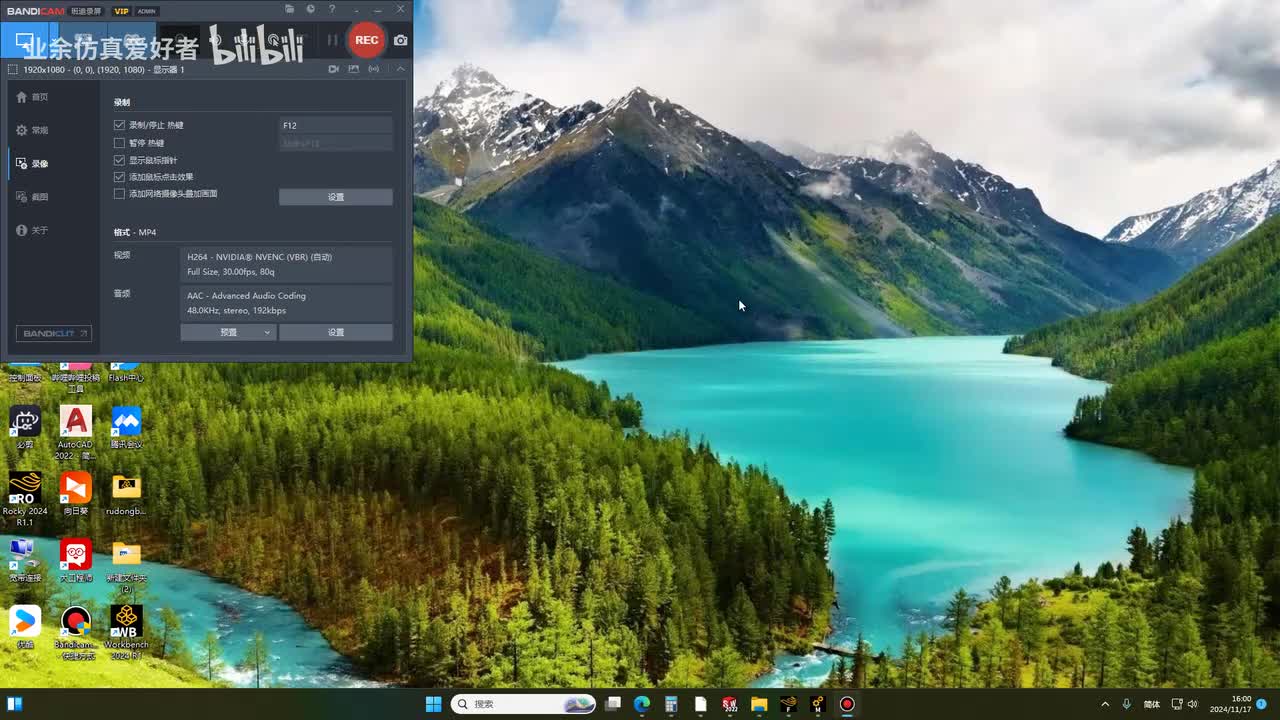
Task: Open the 首页 (Home) sidebar tab
Action: 32,97
